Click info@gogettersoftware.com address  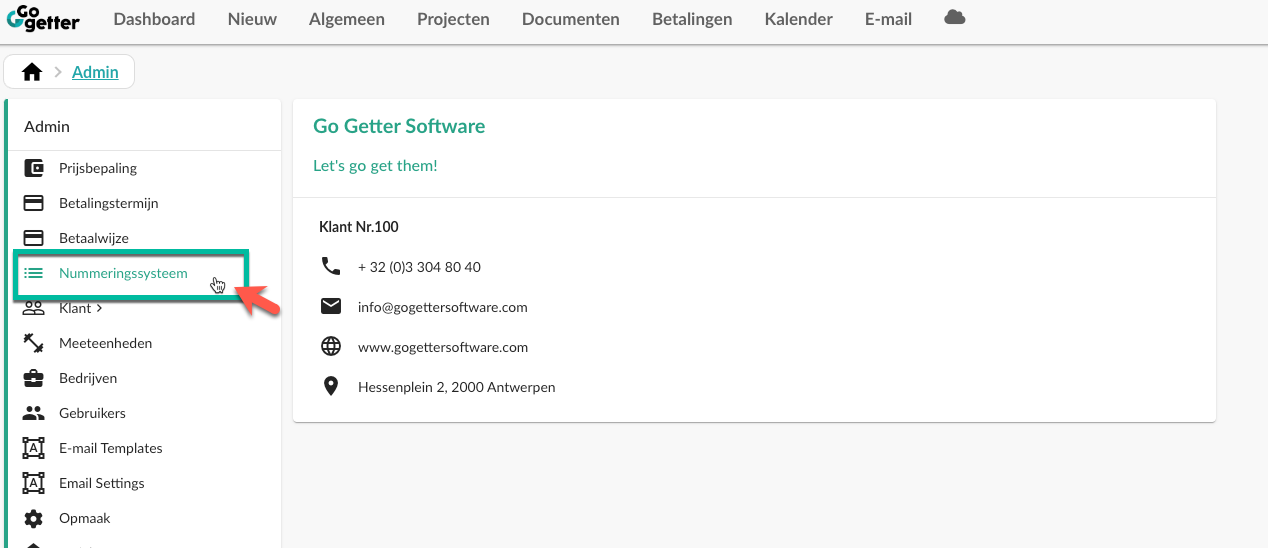443,307
